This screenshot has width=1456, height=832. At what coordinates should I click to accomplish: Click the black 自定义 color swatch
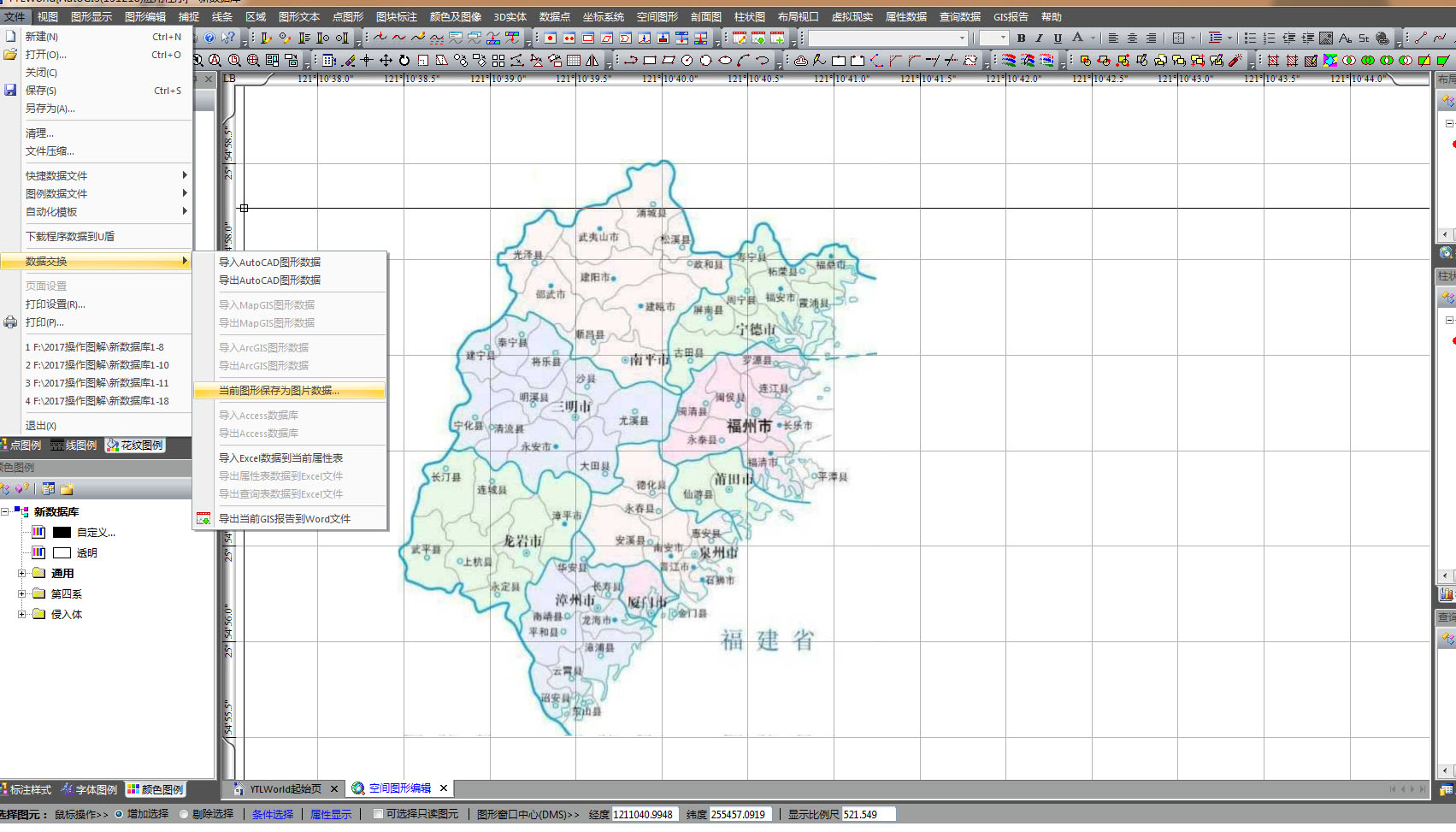pos(62,532)
